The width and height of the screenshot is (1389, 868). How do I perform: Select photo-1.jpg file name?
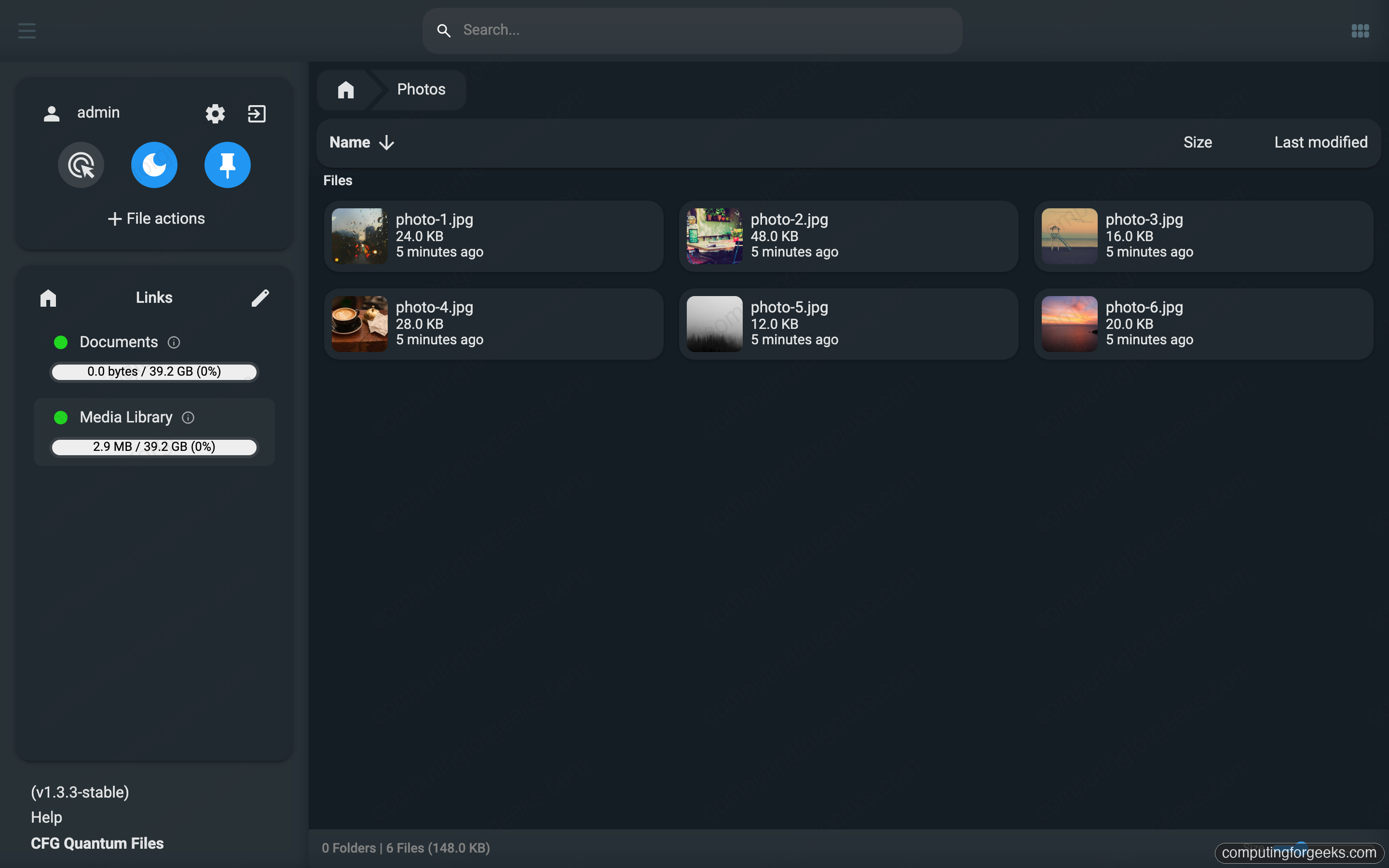pyautogui.click(x=435, y=220)
